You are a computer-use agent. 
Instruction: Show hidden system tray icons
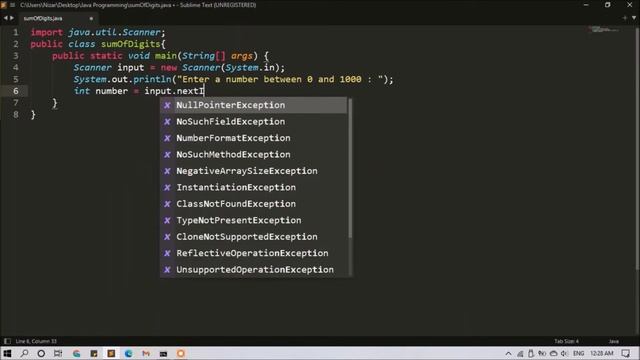tap(508, 353)
